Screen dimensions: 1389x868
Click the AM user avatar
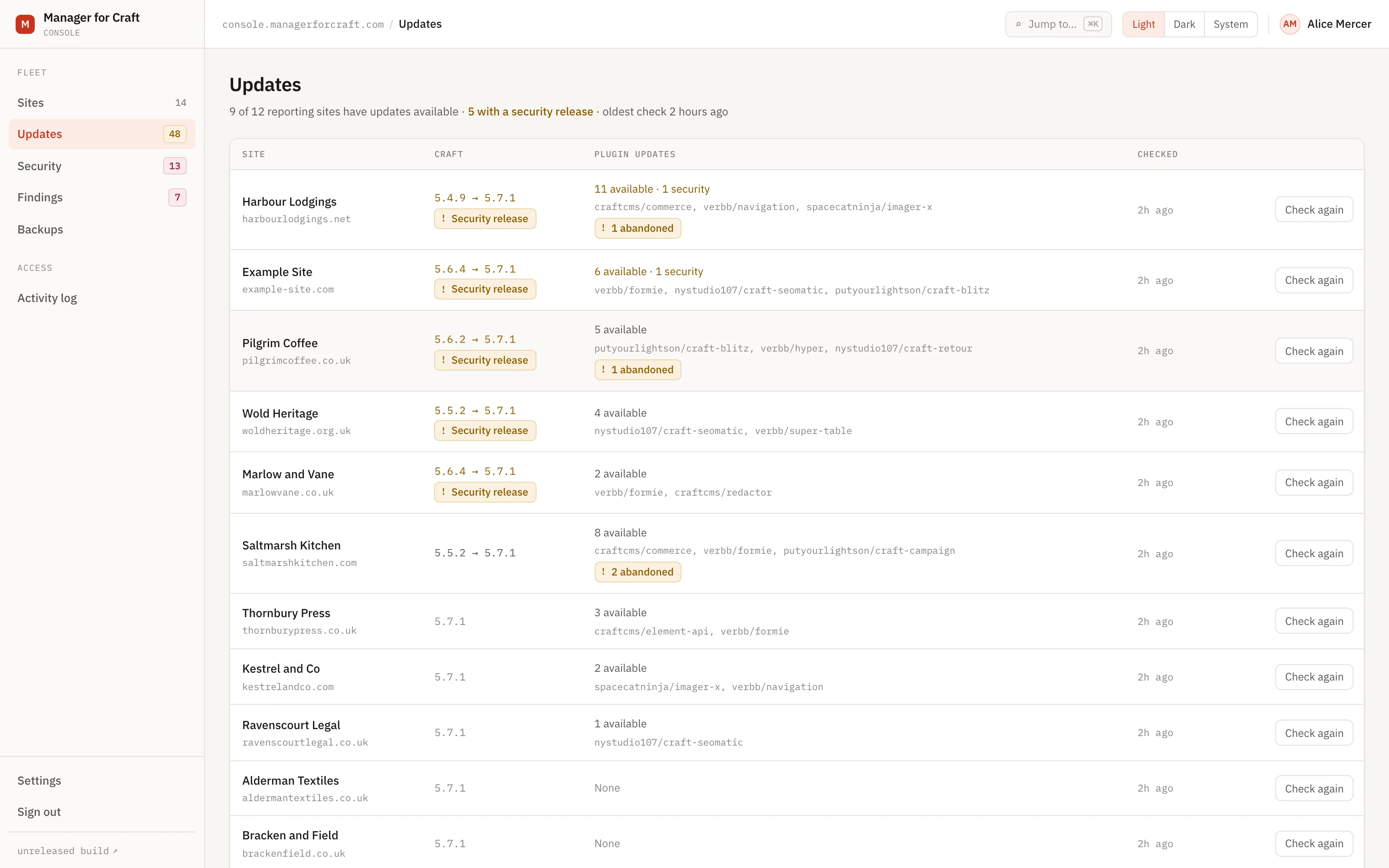(x=1290, y=24)
